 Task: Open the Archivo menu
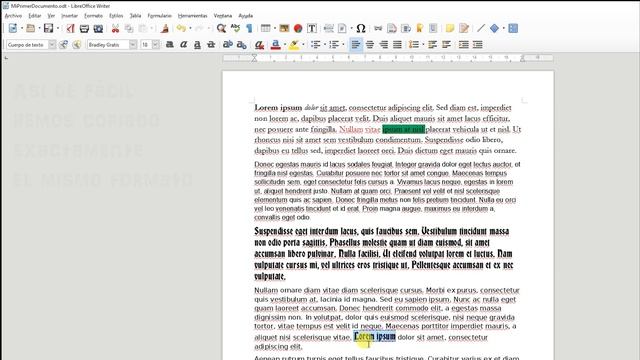coord(13,16)
